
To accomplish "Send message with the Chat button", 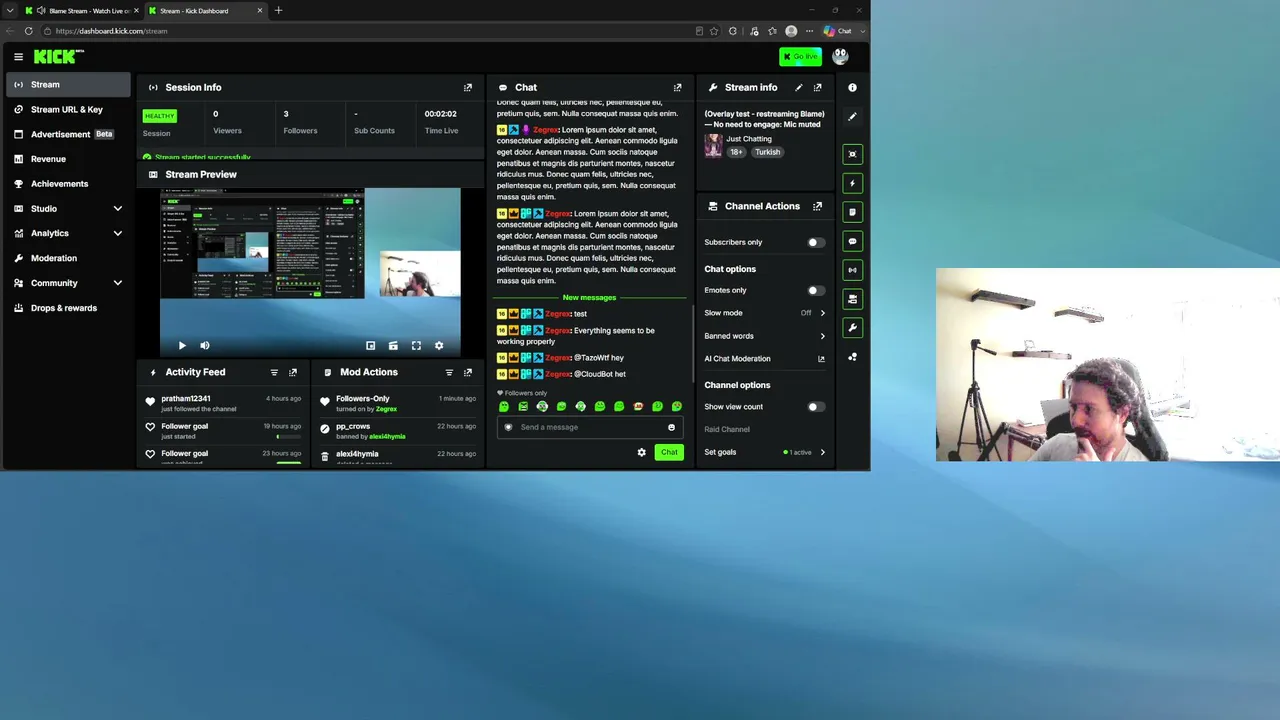I will (x=669, y=452).
